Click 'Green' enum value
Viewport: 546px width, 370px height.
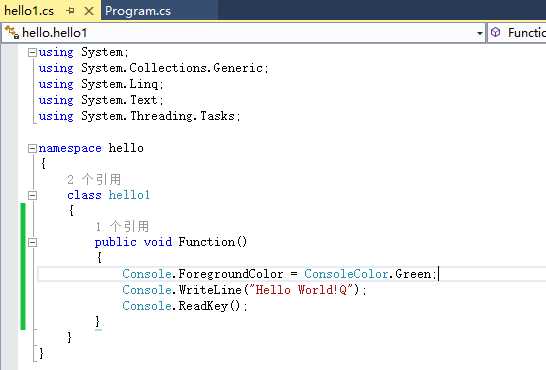413,274
